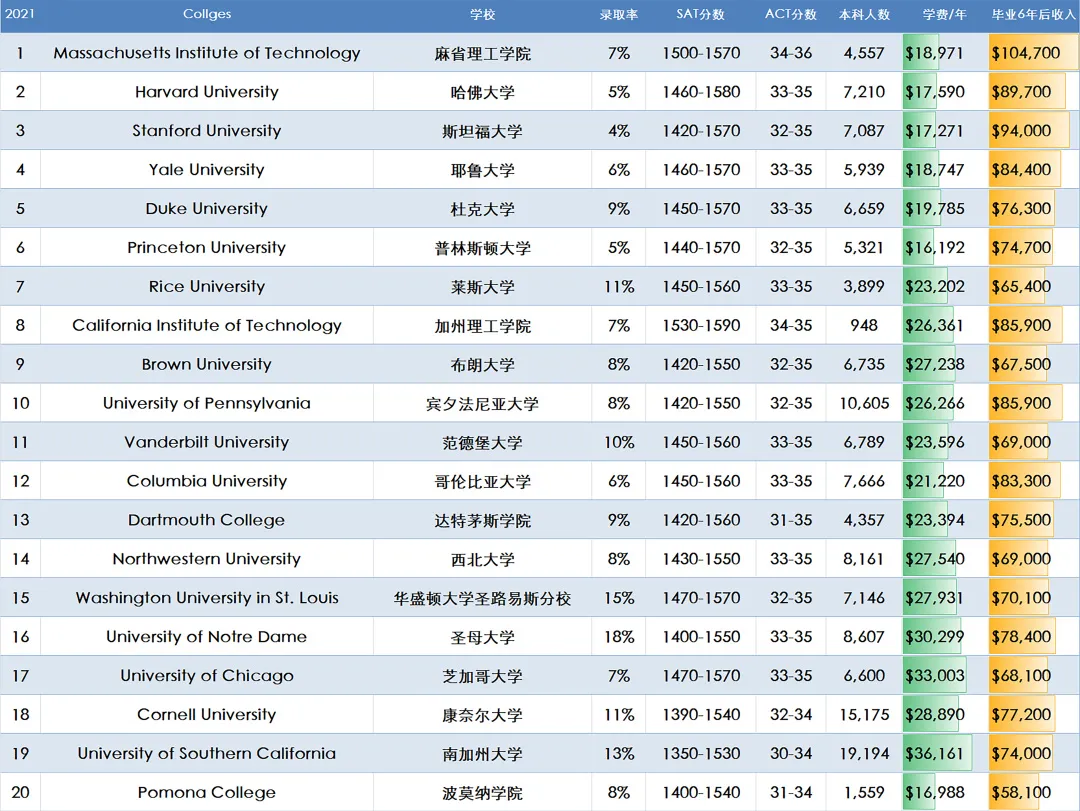Select the '哈佛大学' cell
This screenshot has height=811, width=1080.
pyautogui.click(x=482, y=92)
